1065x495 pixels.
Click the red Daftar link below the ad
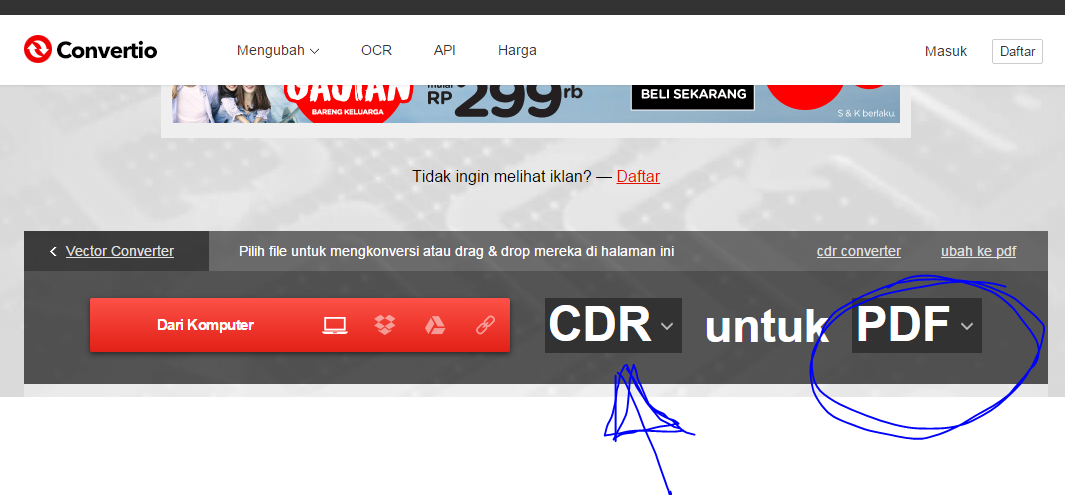click(638, 177)
